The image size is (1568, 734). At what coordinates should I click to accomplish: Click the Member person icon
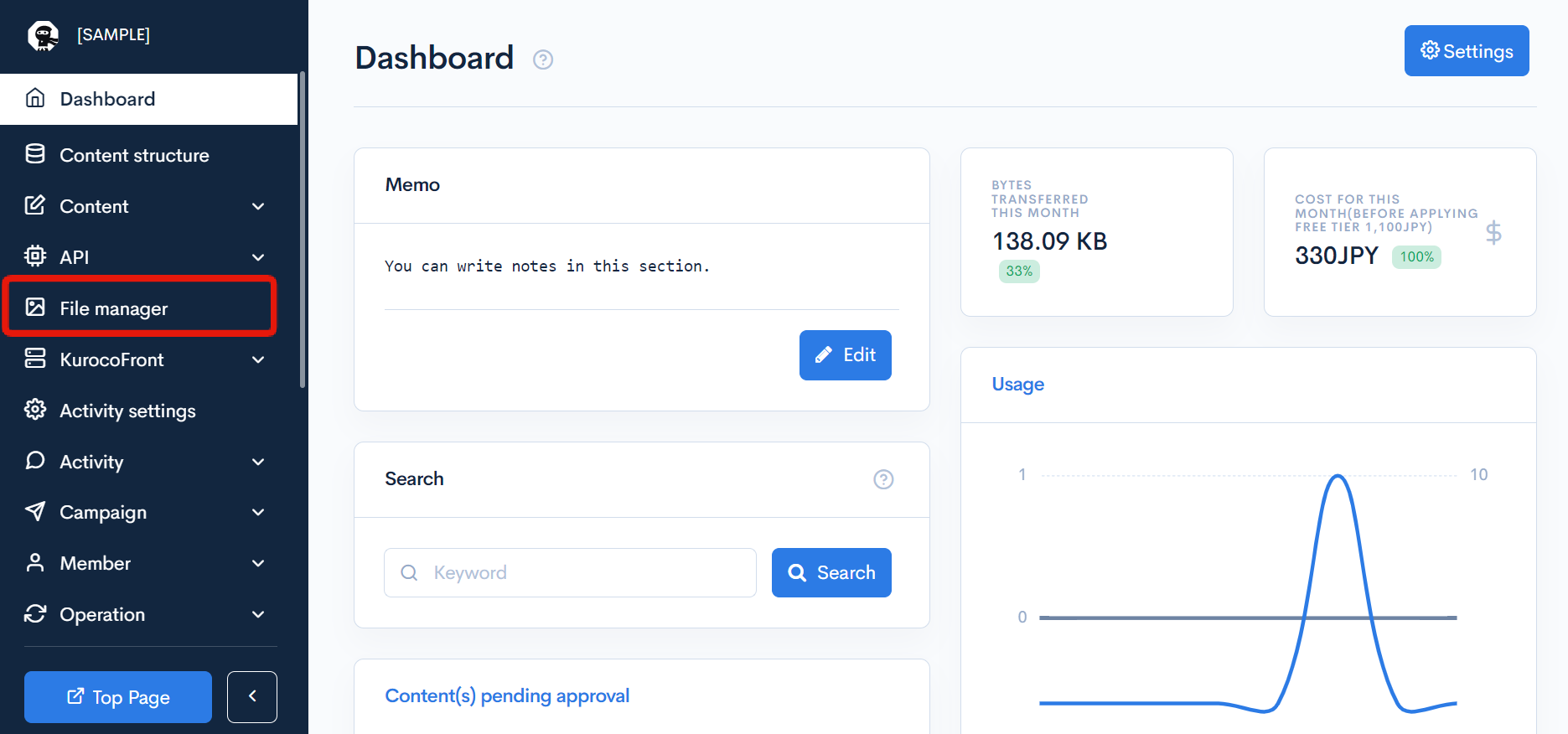point(35,563)
